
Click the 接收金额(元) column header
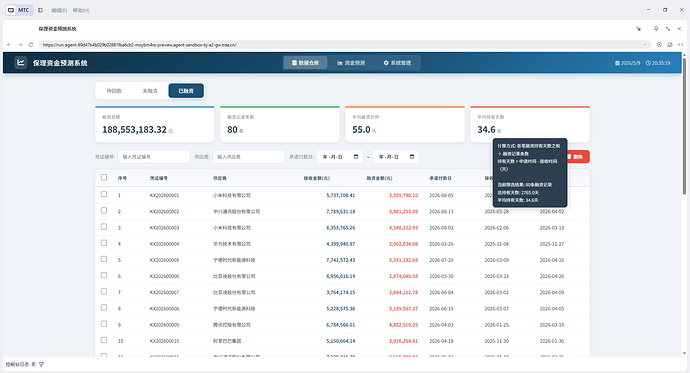click(x=316, y=178)
